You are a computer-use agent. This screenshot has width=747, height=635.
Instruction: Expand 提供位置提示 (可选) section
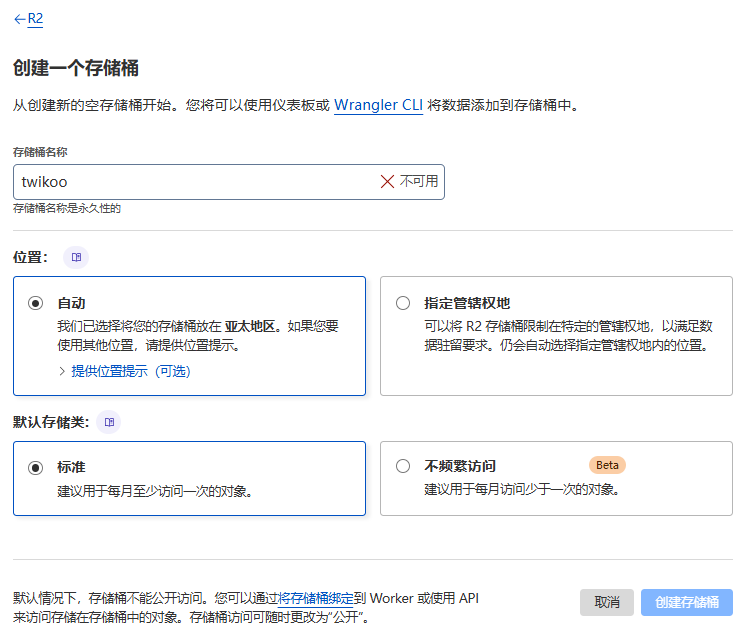coord(124,371)
